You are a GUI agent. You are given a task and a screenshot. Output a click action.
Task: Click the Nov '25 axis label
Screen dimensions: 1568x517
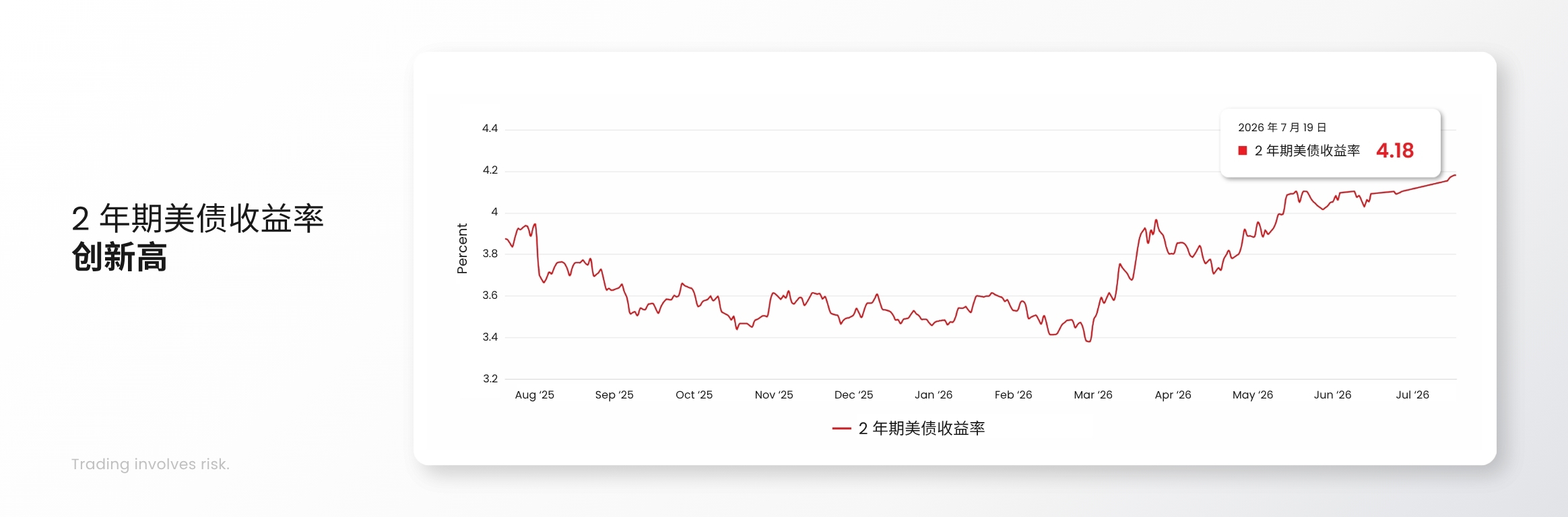[774, 395]
